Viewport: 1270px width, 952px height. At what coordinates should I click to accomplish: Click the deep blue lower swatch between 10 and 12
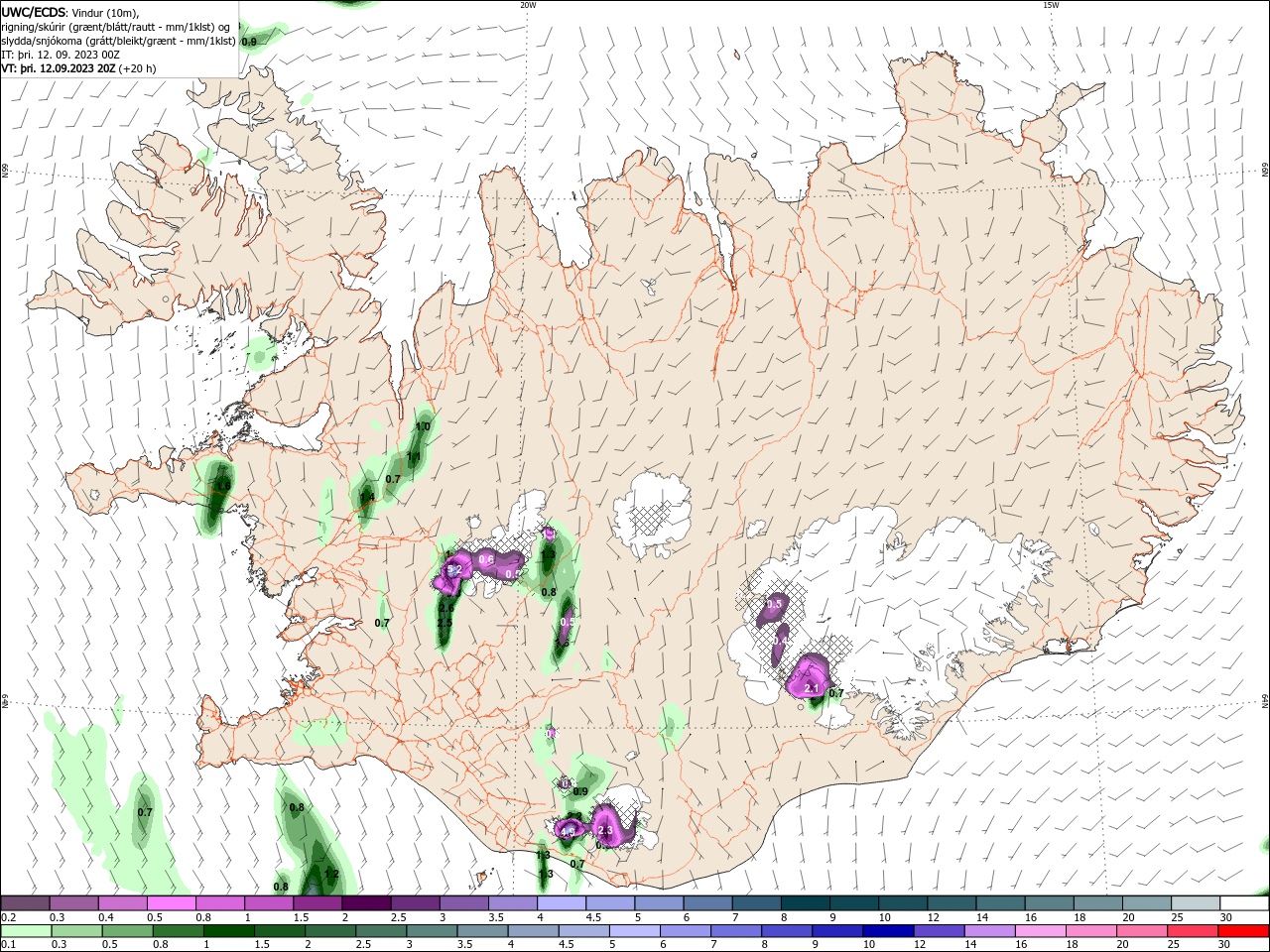tap(886, 931)
